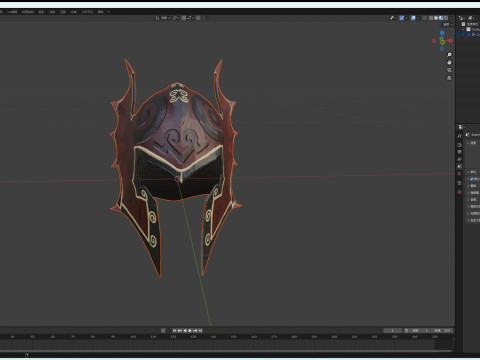Click the pan view hand button
480x360 pixels.
point(449,62)
